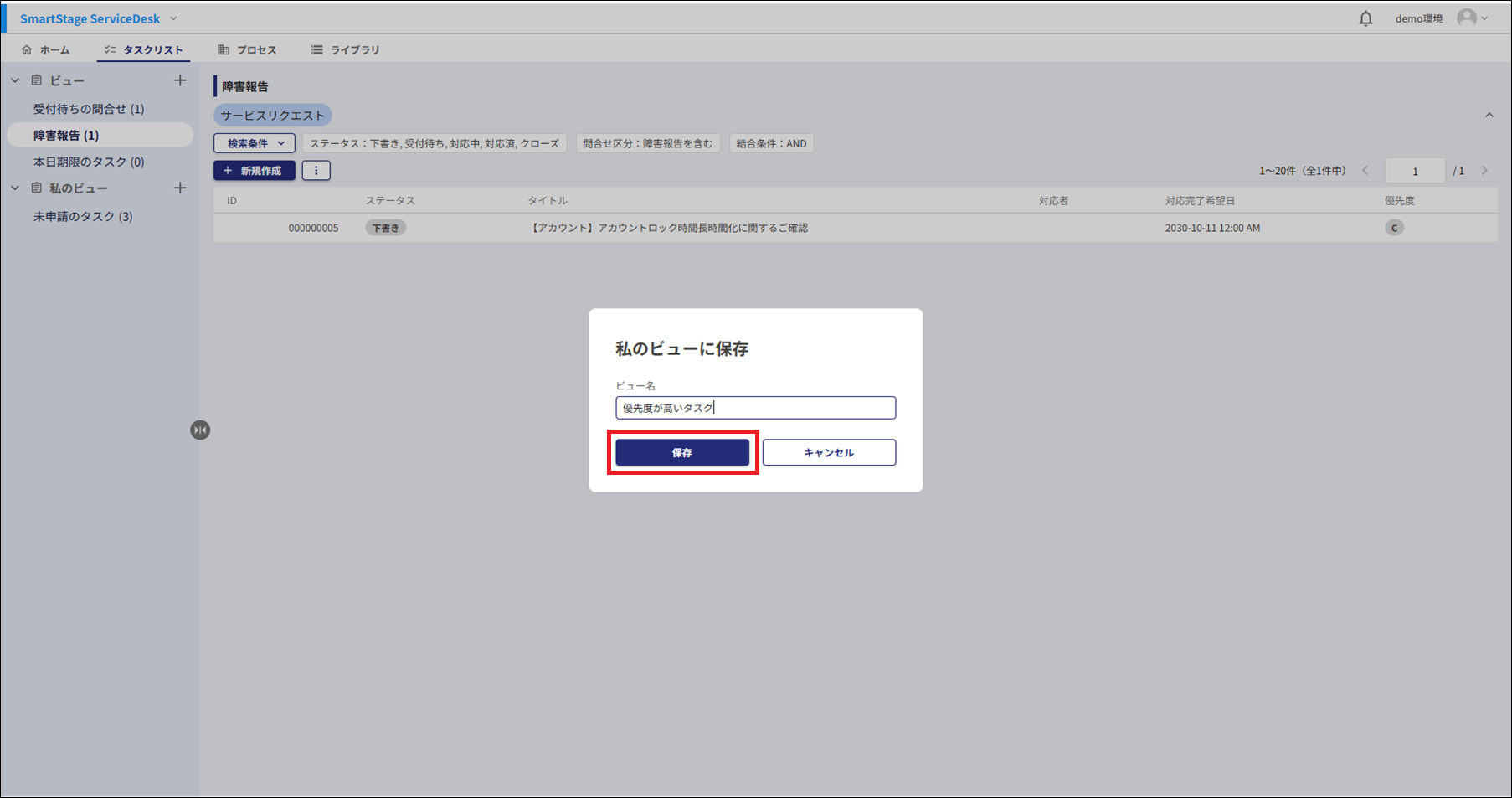Image resolution: width=1512 pixels, height=798 pixels.
Task: Click the 保存 button in dialog
Action: click(682, 453)
